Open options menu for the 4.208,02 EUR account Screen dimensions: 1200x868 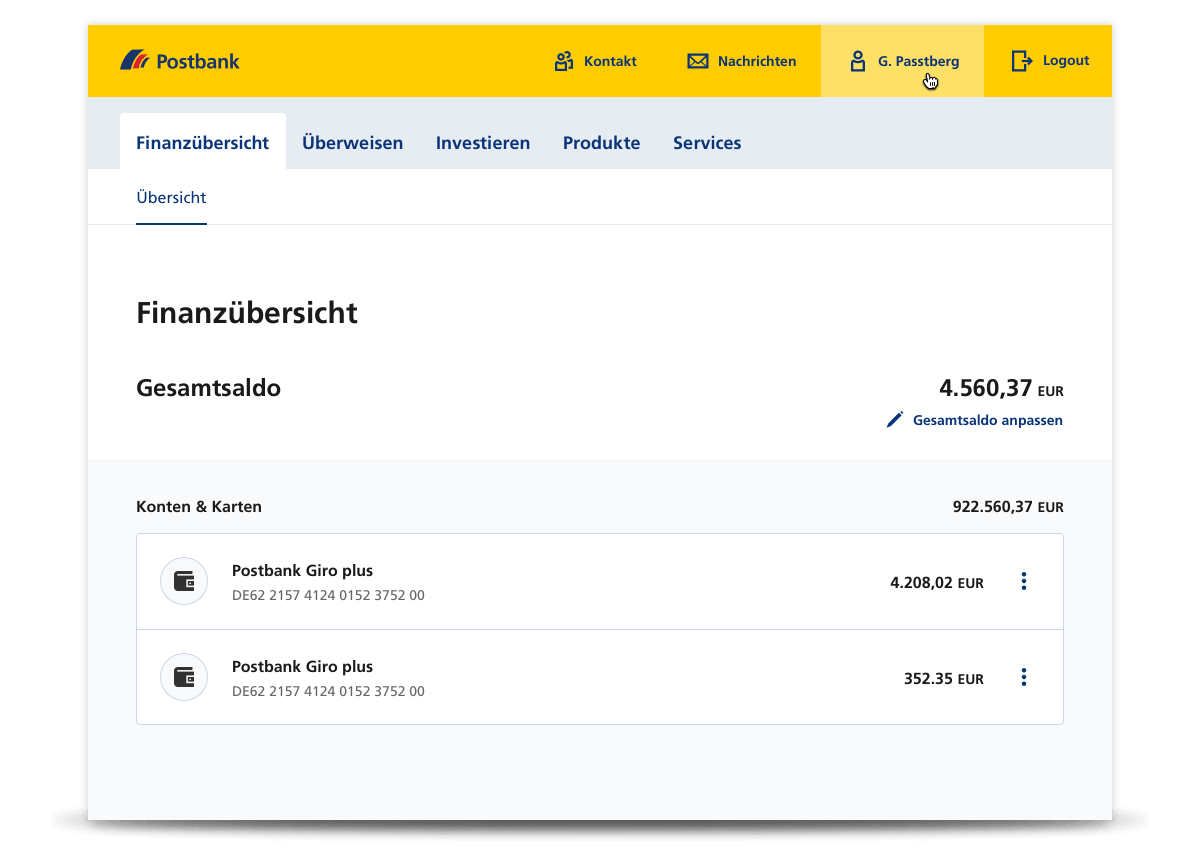1023,581
